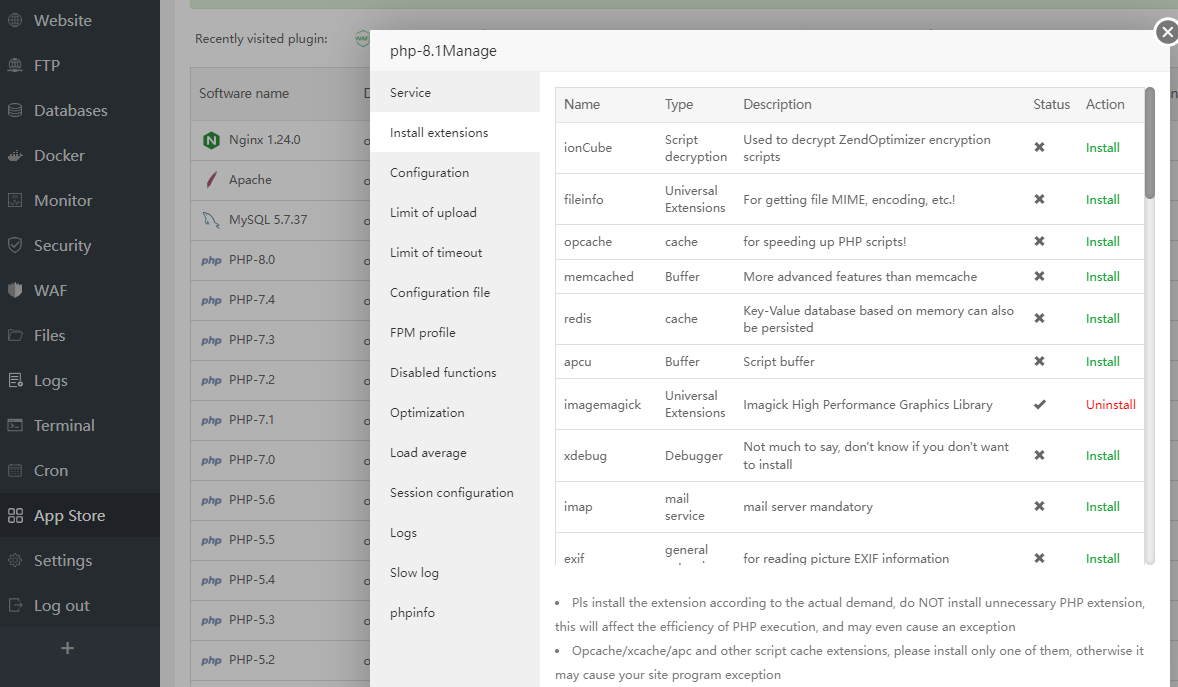Switch to the FPM profile tab
The height and width of the screenshot is (687, 1178).
click(x=422, y=333)
